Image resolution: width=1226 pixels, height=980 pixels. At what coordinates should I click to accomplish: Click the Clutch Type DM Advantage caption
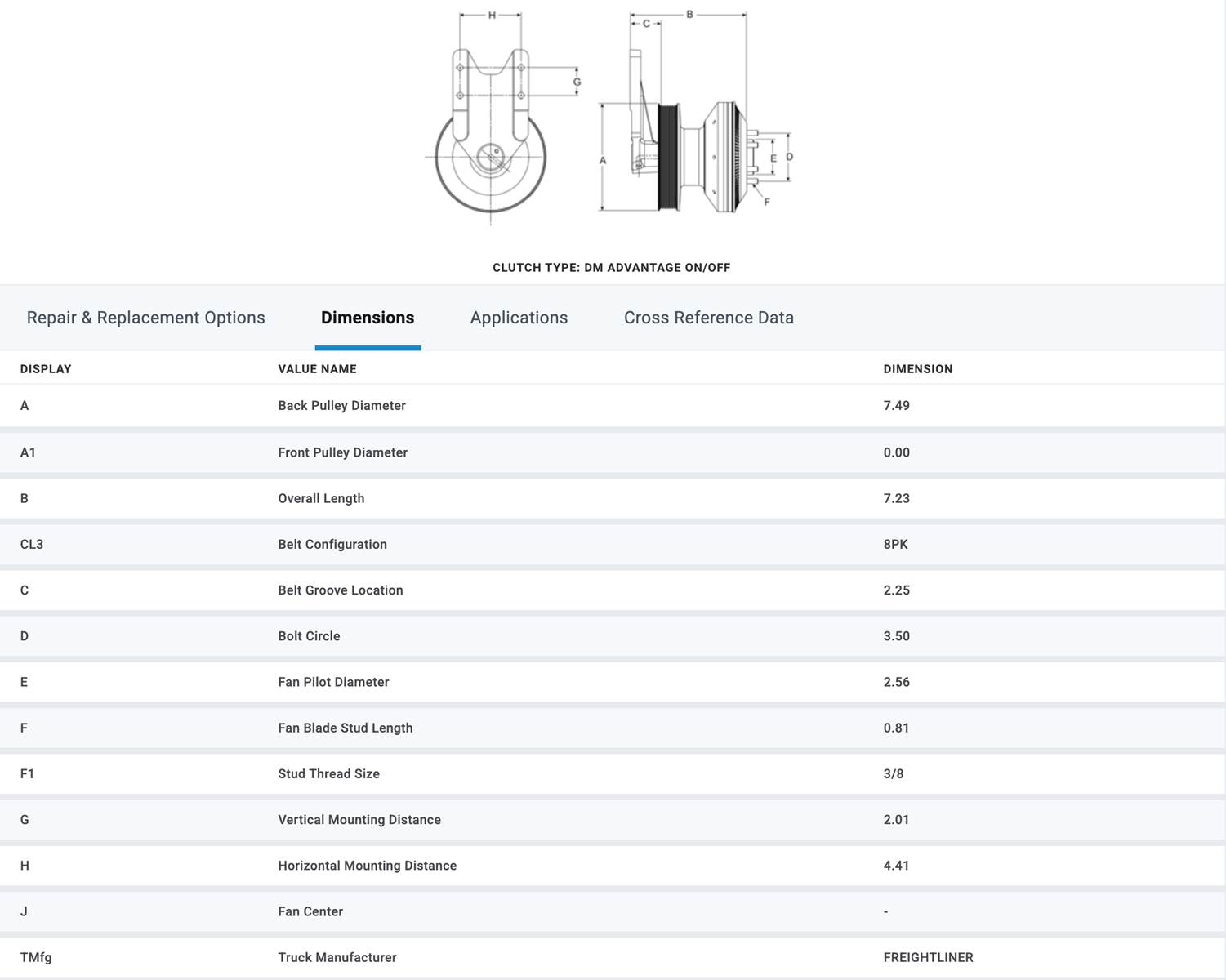click(611, 268)
